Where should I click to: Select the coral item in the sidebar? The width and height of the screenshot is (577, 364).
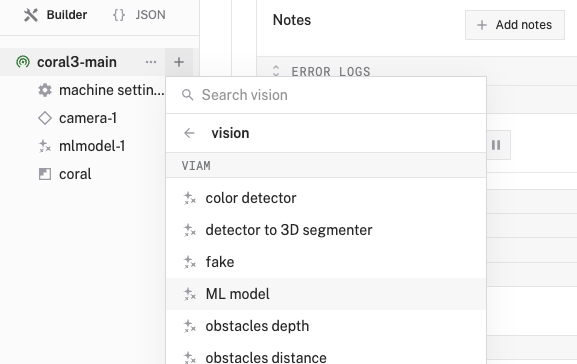coord(75,174)
